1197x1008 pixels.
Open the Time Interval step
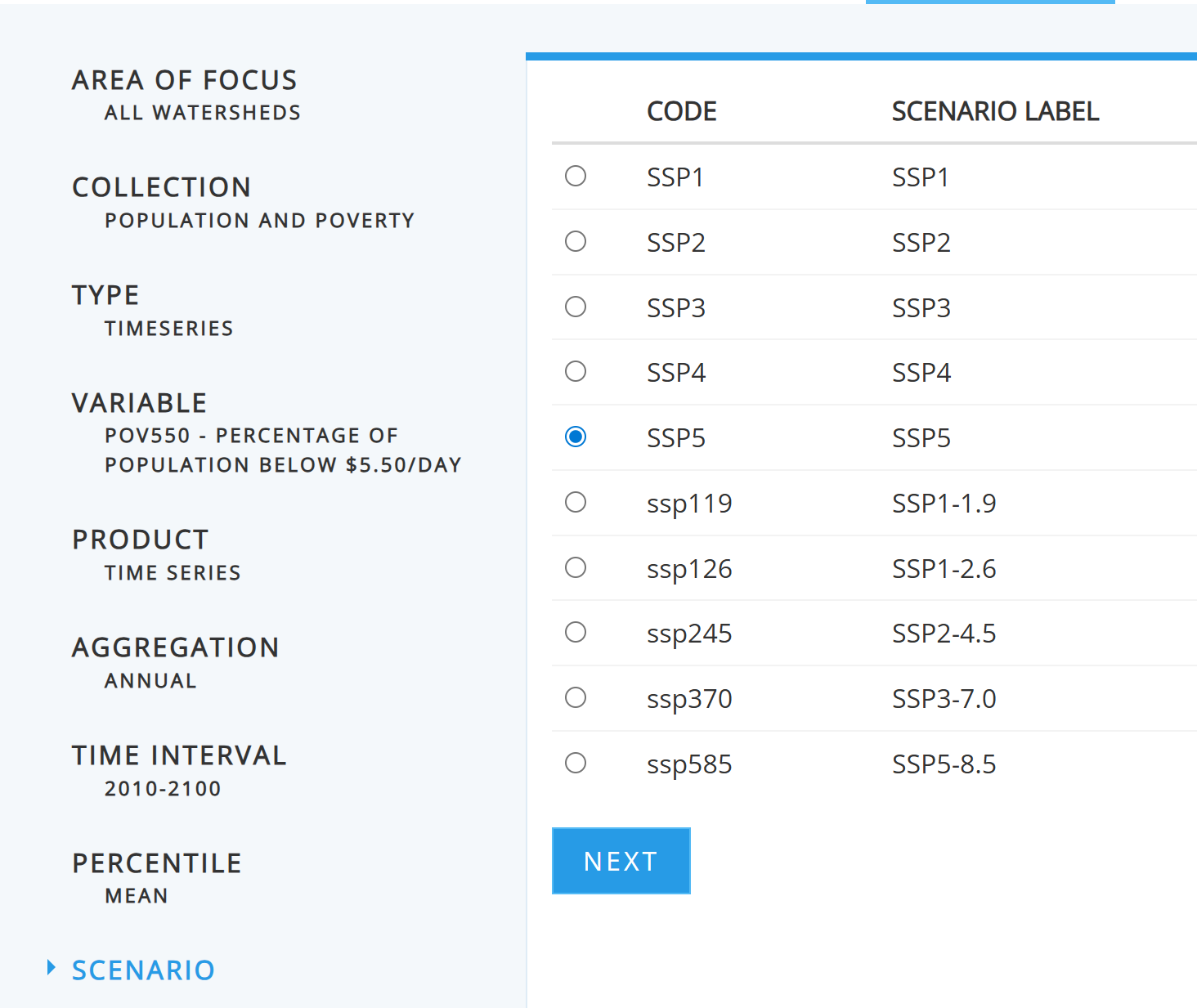tap(179, 755)
